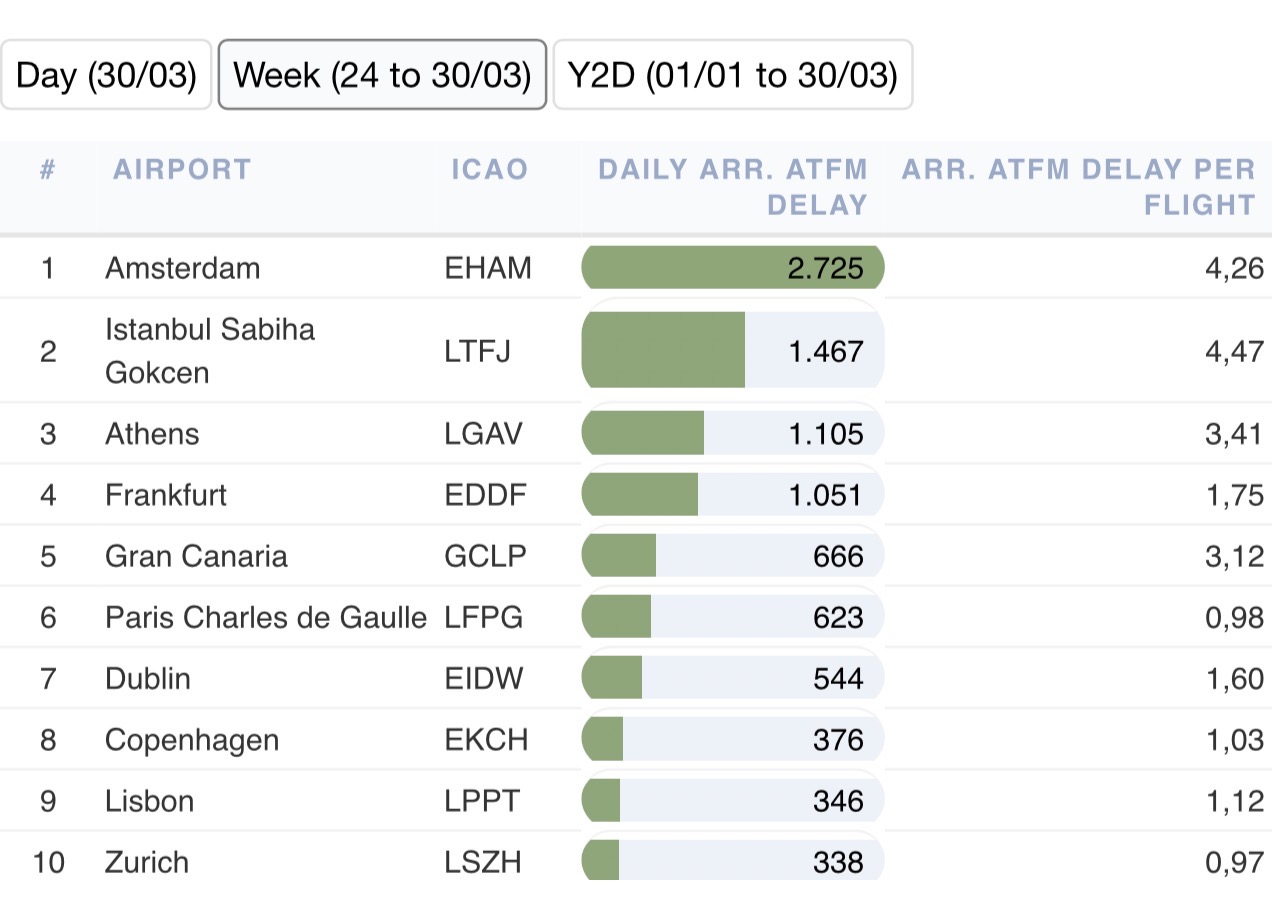The height and width of the screenshot is (922, 1284).
Task: Click the EIDW code for Dublin
Action: pos(484,679)
